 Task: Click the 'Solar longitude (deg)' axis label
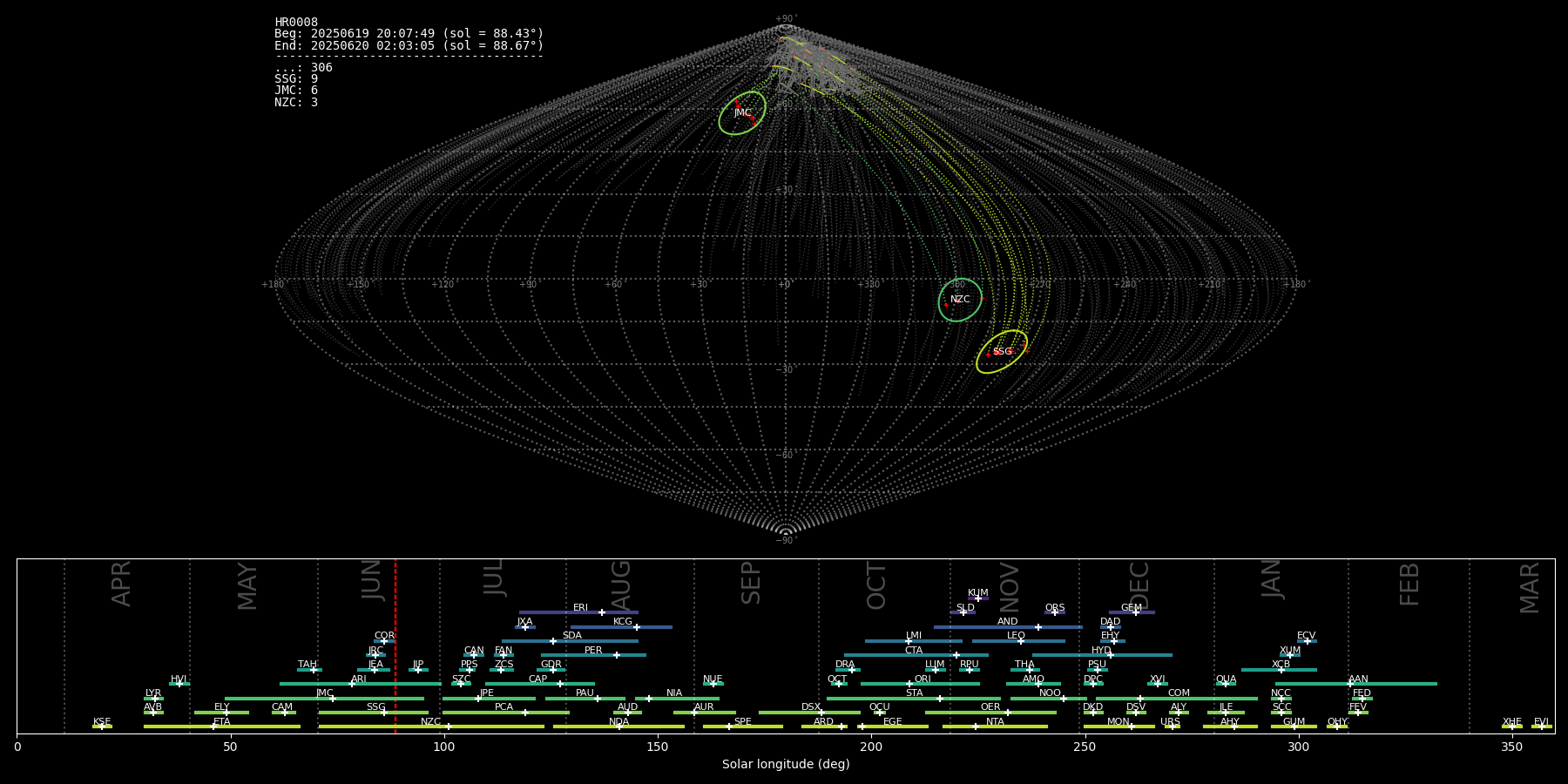[786, 765]
